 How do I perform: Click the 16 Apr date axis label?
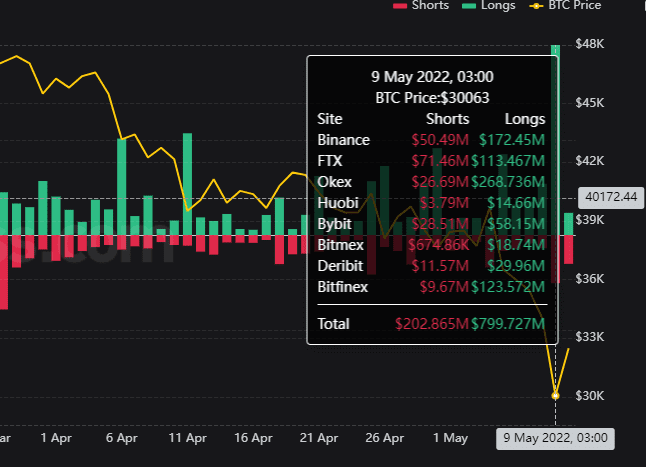point(253,438)
